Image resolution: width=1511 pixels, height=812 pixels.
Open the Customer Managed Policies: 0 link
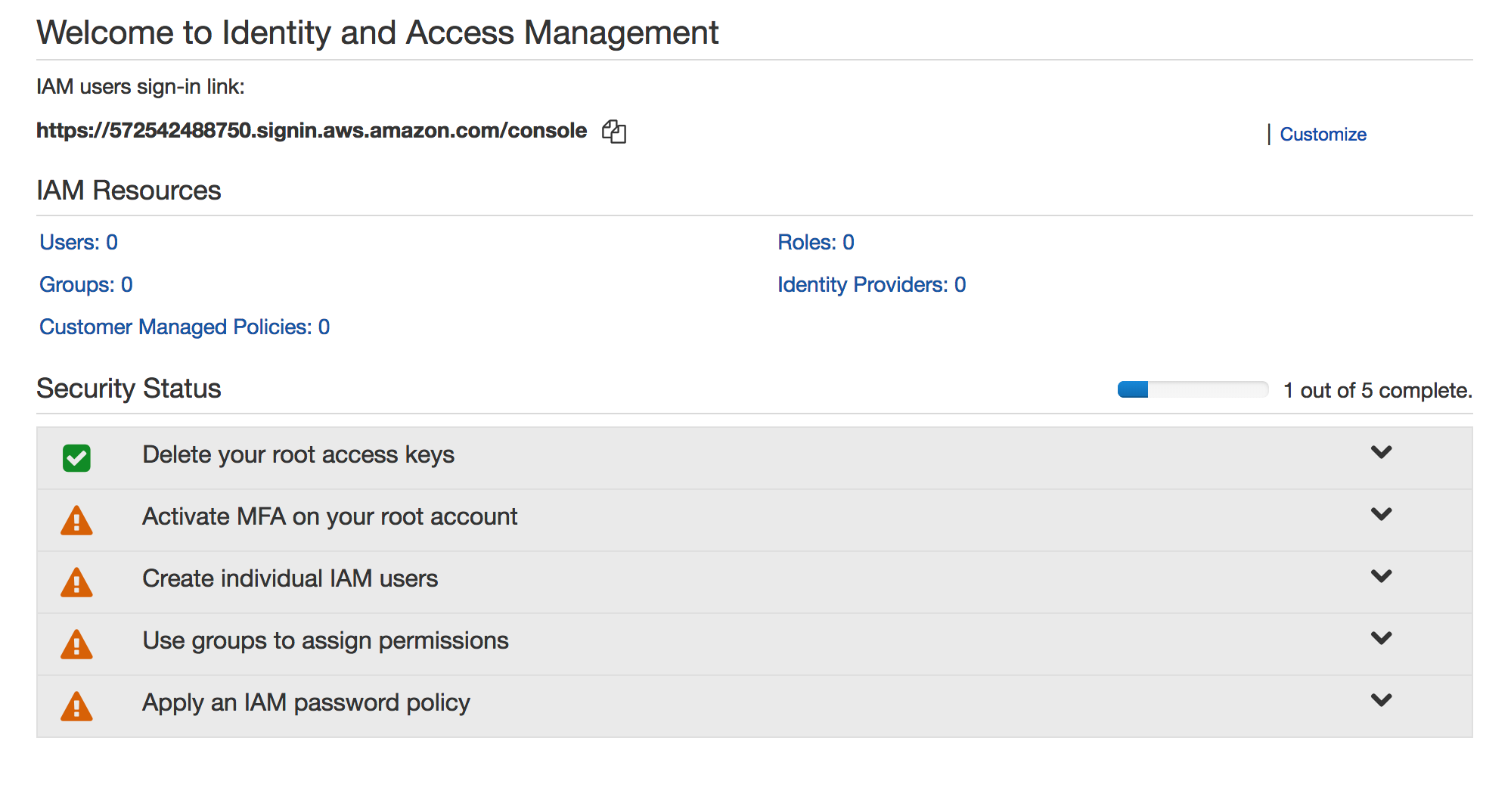point(185,327)
